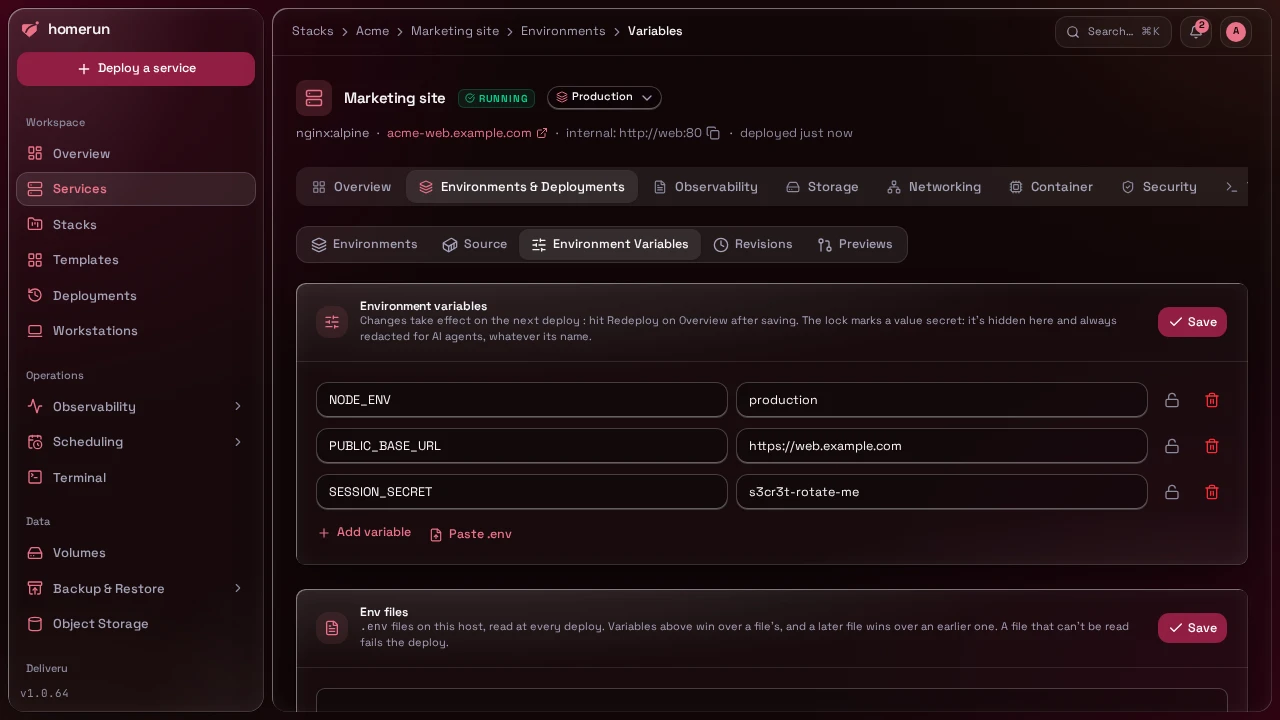Click the Marketing site server icon
This screenshot has height=720, width=1280.
tap(314, 98)
